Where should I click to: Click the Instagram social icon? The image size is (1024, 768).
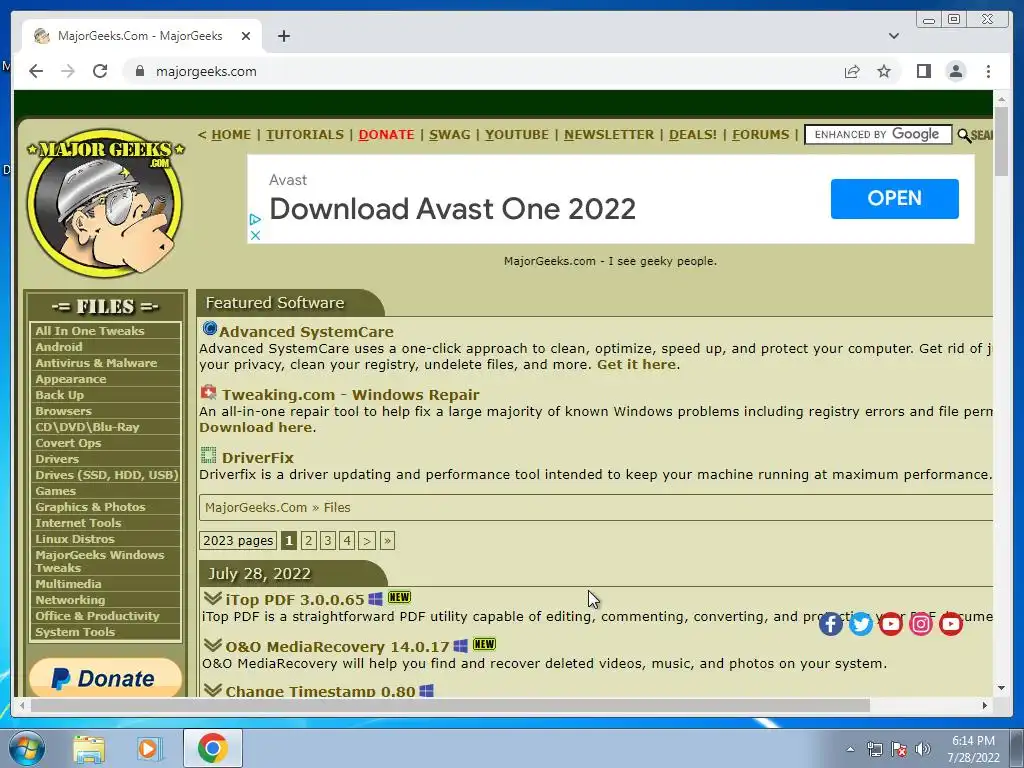[921, 624]
